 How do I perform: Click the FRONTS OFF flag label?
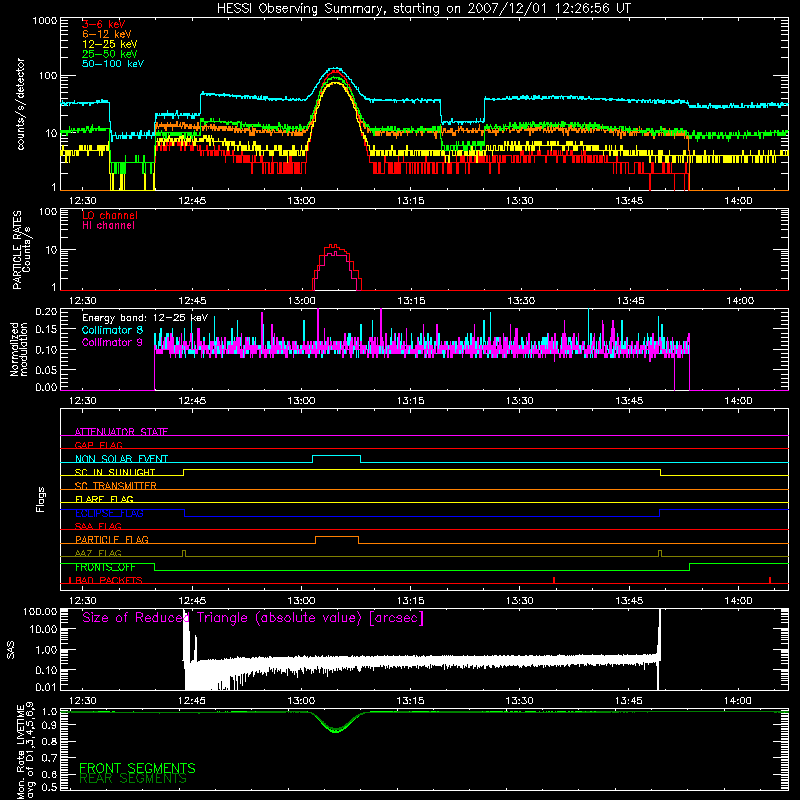pyautogui.click(x=105, y=567)
